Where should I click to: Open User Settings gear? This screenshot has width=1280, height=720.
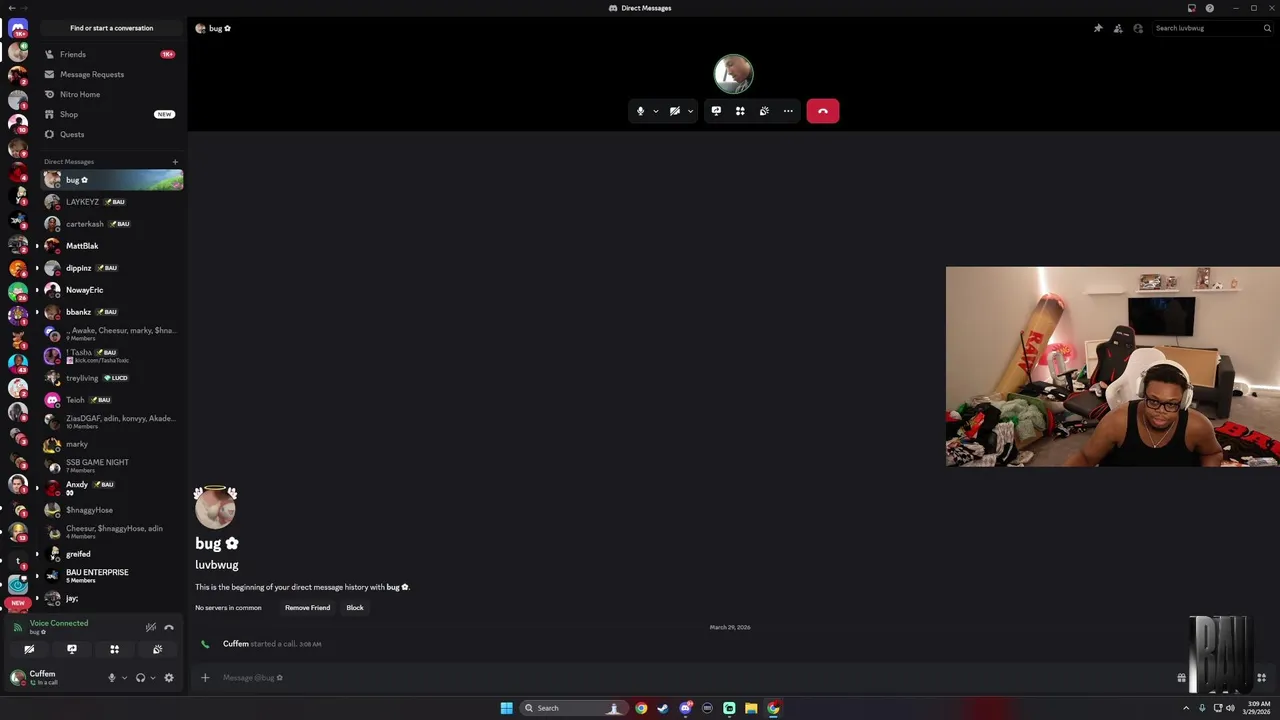(x=168, y=678)
